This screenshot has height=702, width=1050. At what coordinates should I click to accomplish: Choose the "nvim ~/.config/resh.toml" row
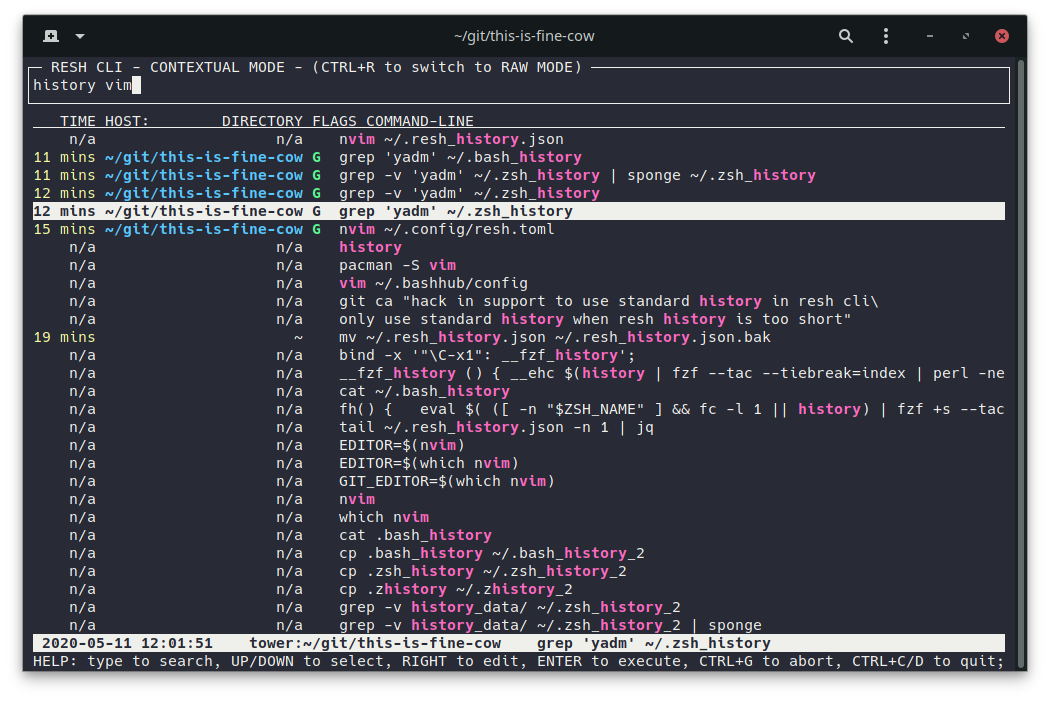(x=446, y=229)
